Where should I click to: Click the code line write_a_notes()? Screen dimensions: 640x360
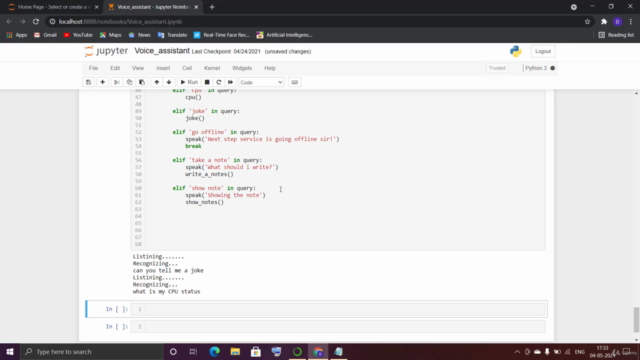(x=209, y=174)
